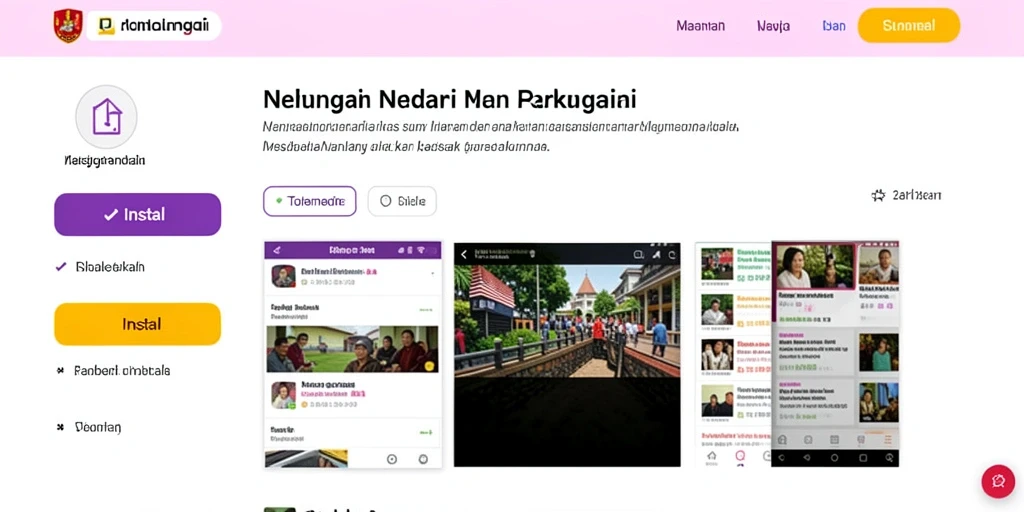Select the Tolemedre filter chip

310,201
